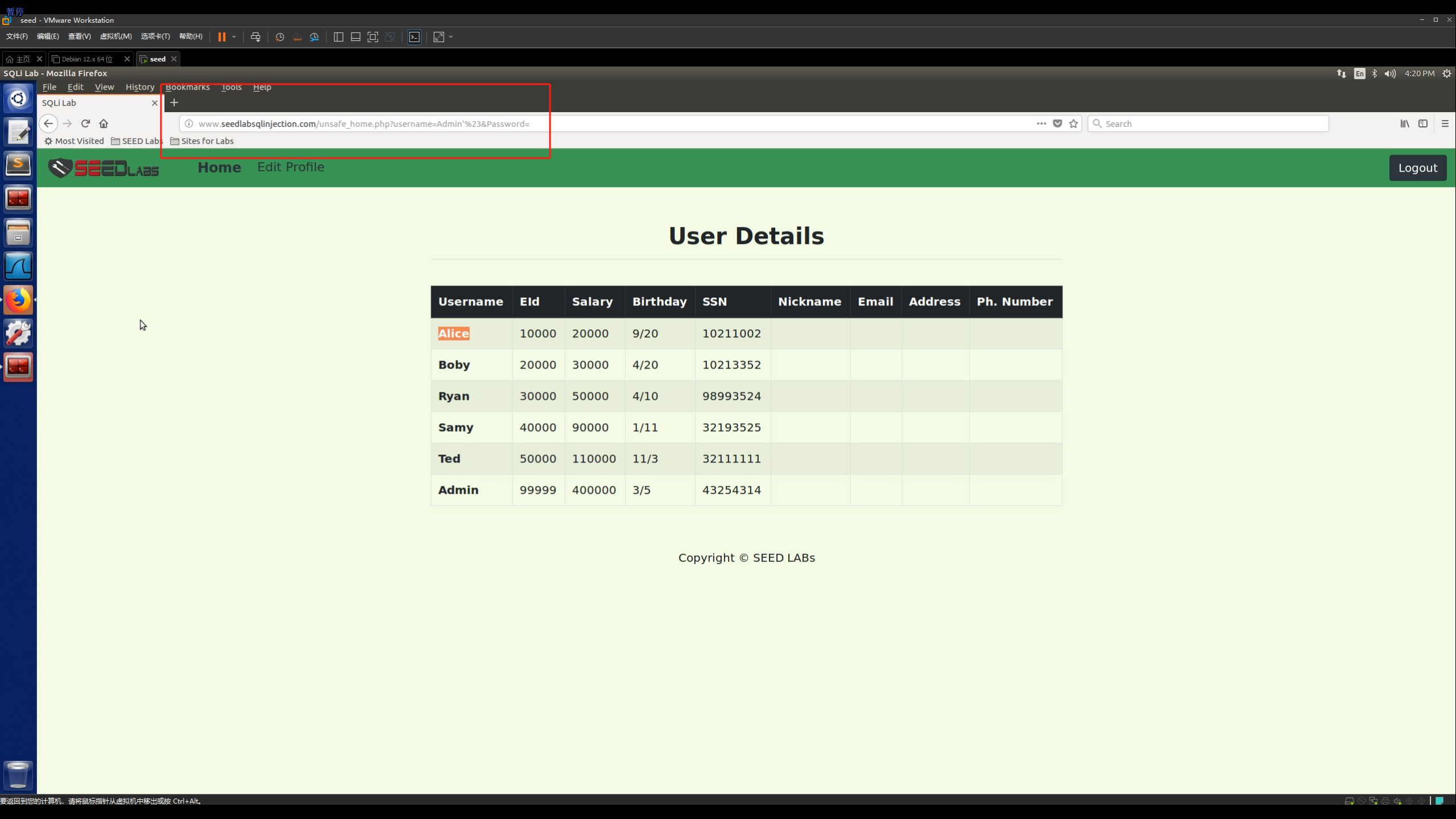
Task: Switch to the Debian 12.x VMware tab
Action: tap(87, 59)
